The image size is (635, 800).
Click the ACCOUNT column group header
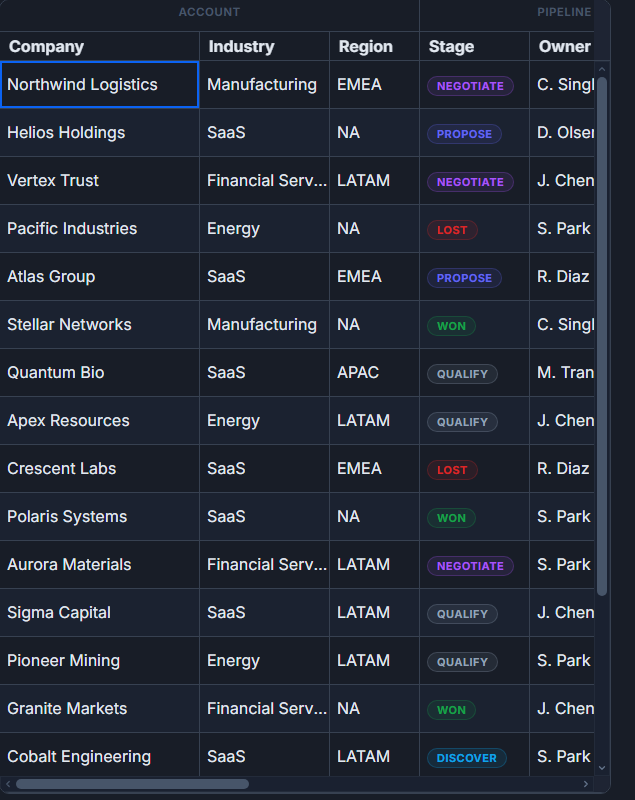pyautogui.click(x=209, y=12)
